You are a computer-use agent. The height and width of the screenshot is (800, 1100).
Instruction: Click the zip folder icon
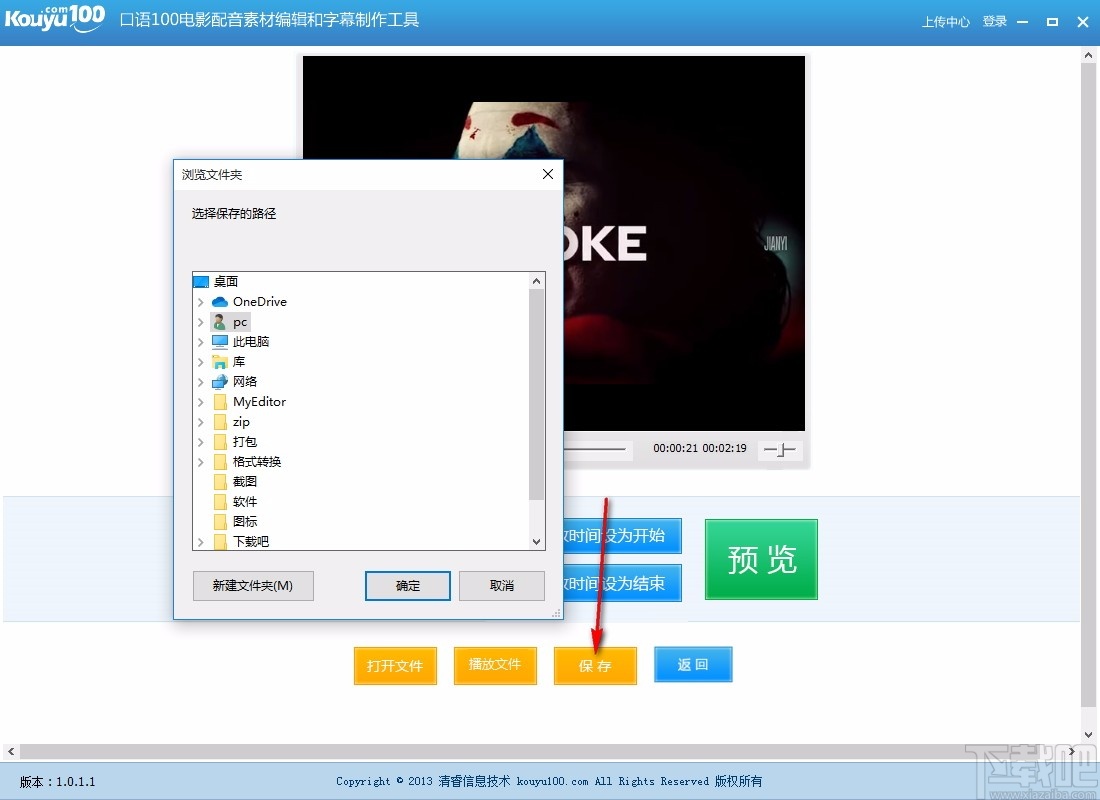(x=220, y=422)
